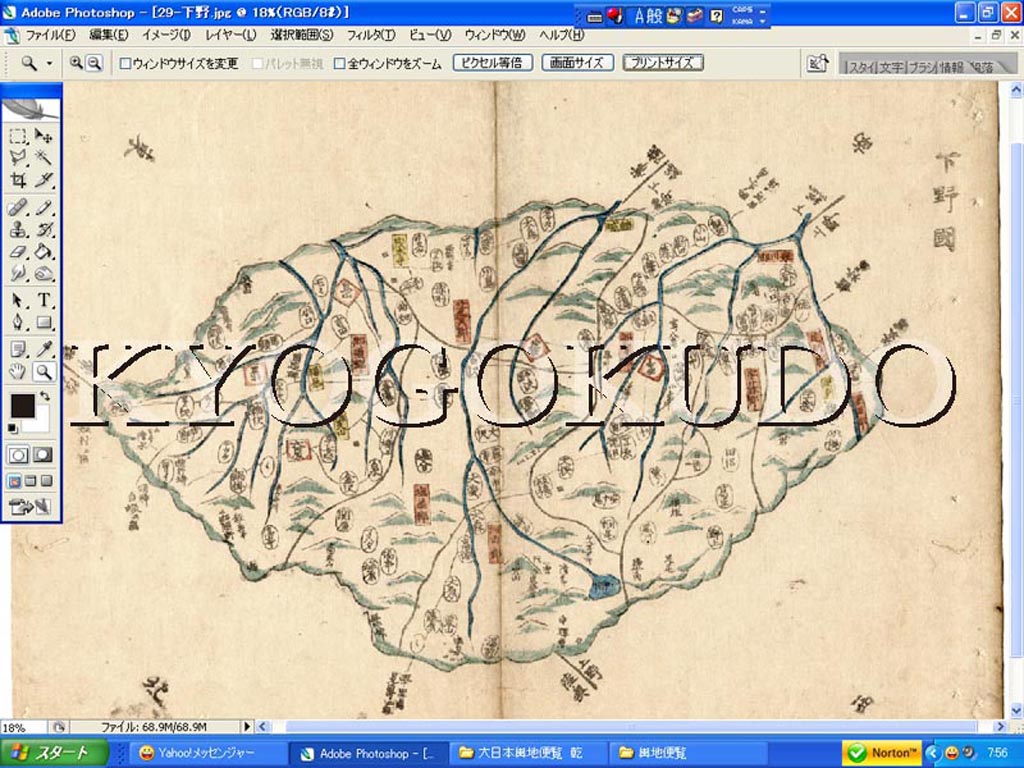Open the status bar info arrow menu
Screen dimensions: 1024x768
point(247,726)
